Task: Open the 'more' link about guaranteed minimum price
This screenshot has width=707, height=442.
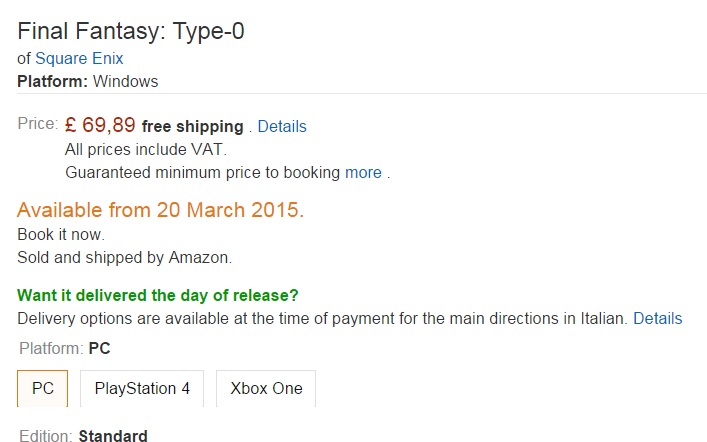Action: coord(363,172)
